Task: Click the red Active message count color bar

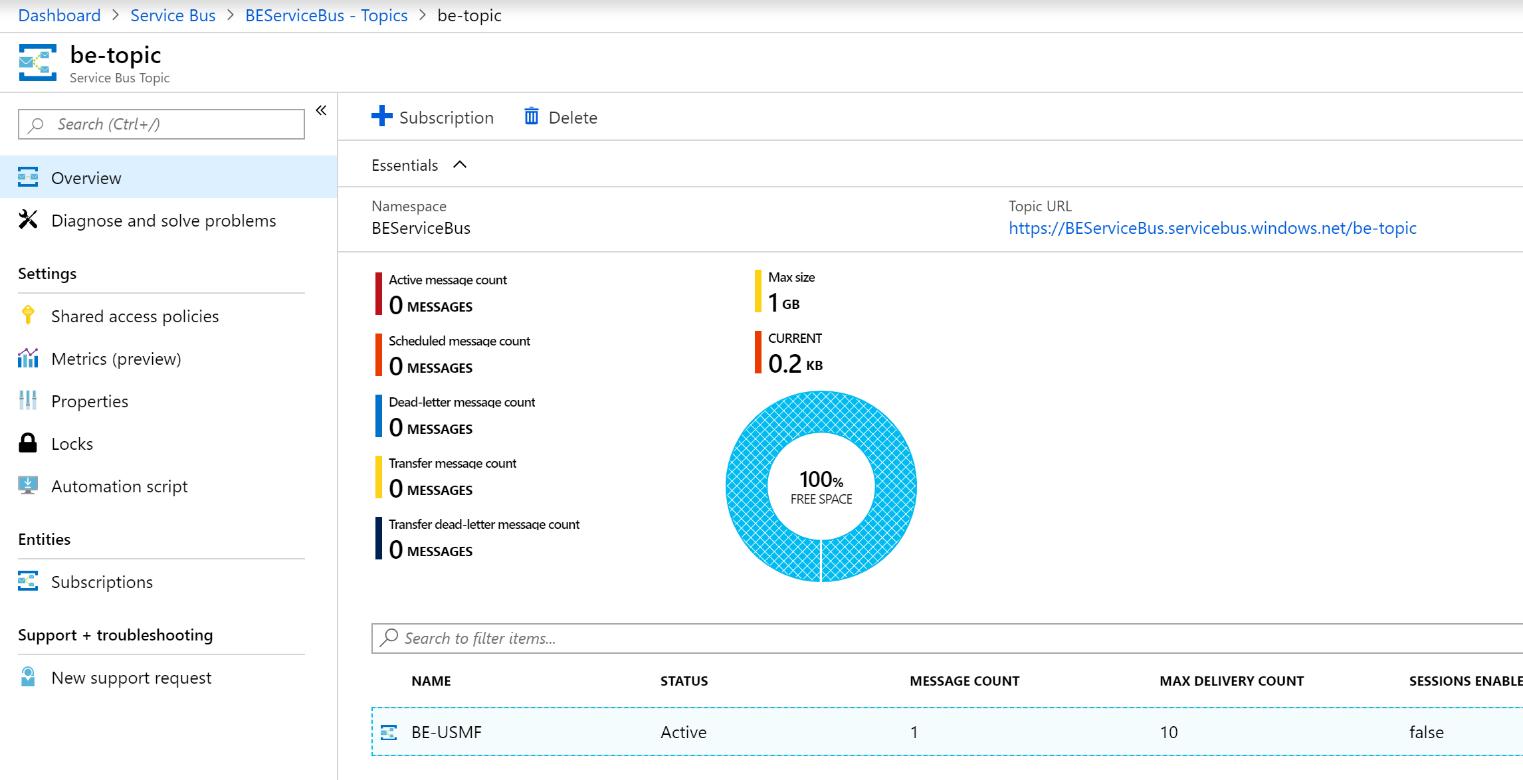Action: pos(379,294)
